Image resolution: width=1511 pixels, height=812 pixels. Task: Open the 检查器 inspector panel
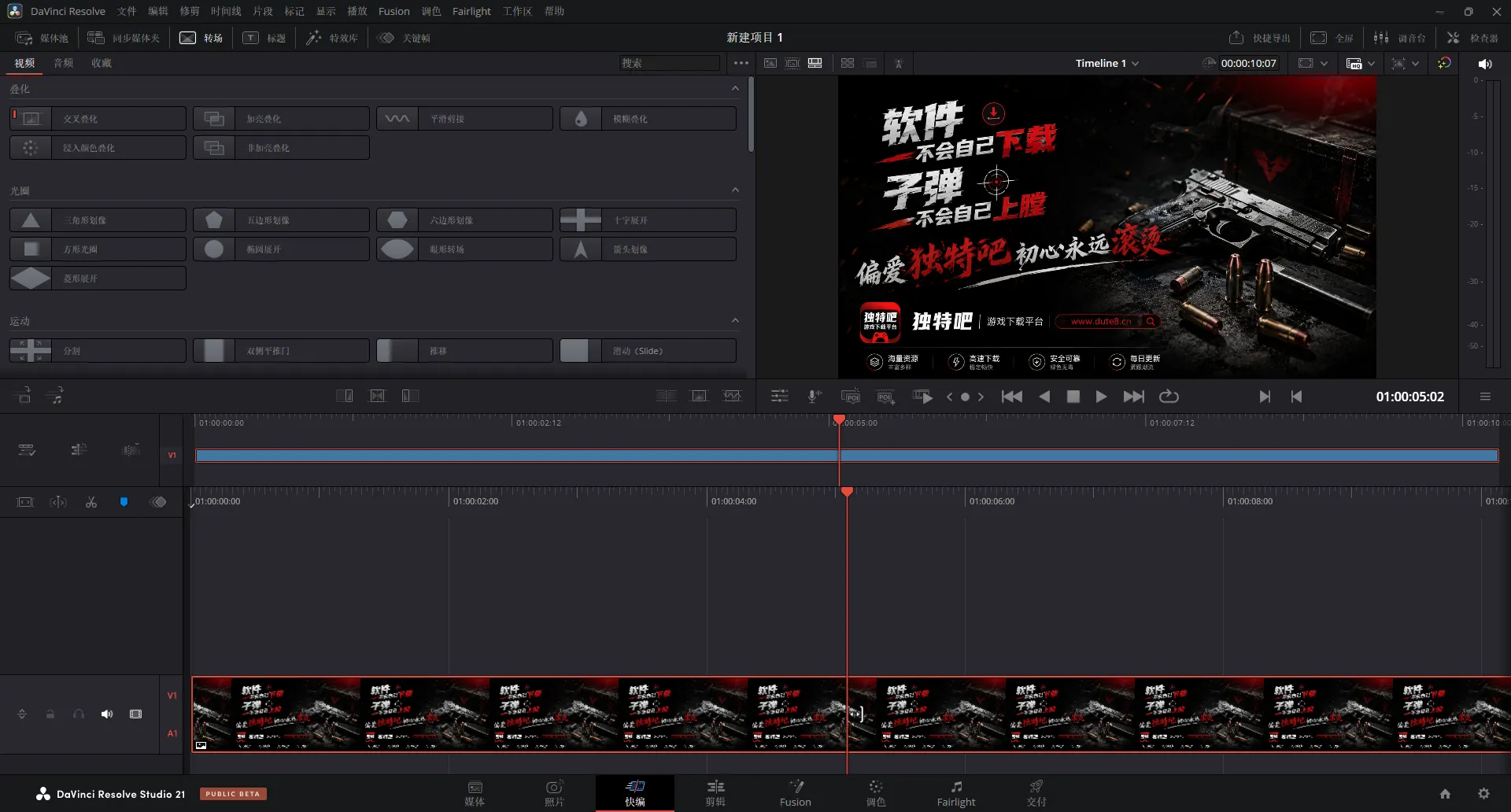tap(1472, 38)
